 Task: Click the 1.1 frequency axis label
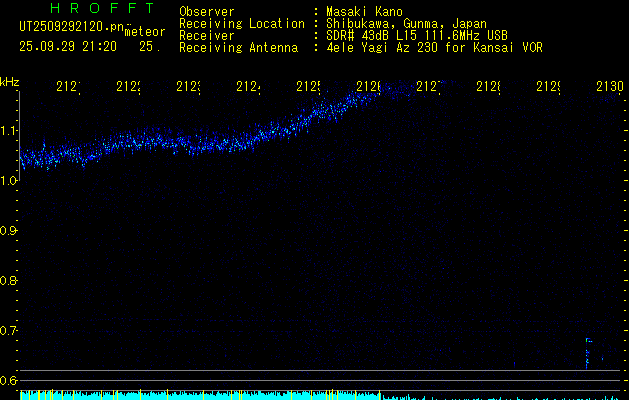click(9, 131)
